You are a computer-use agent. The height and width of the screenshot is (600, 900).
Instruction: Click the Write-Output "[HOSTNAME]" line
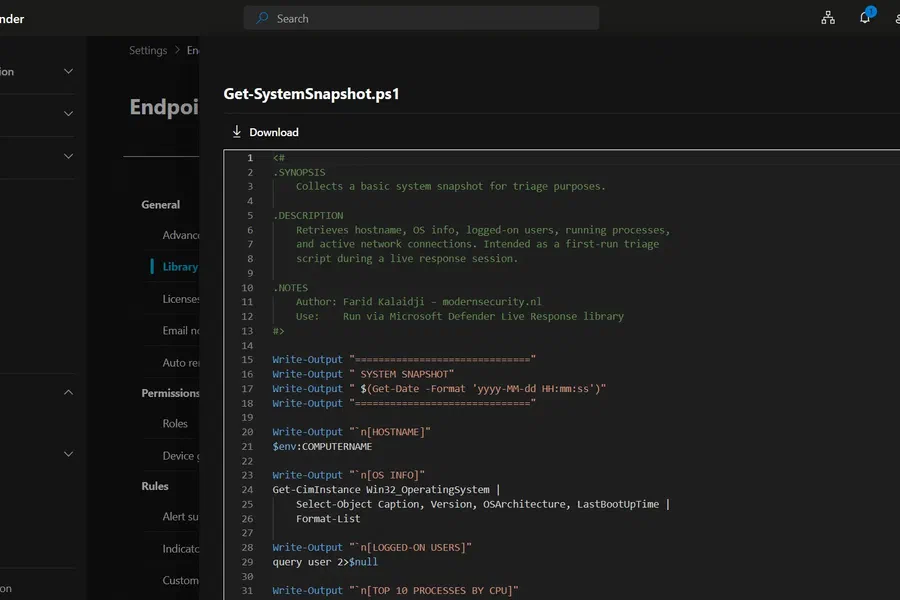[x=351, y=432]
